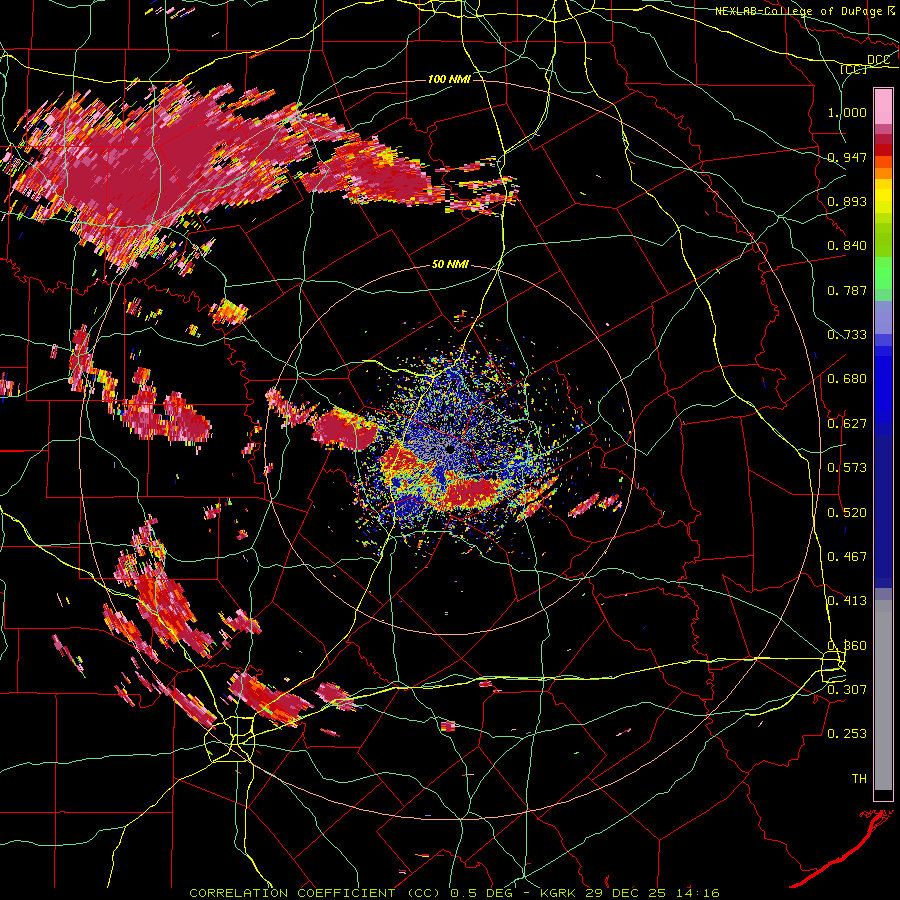Select the 0.573 scale value
Screen dimensions: 900x900
point(847,467)
